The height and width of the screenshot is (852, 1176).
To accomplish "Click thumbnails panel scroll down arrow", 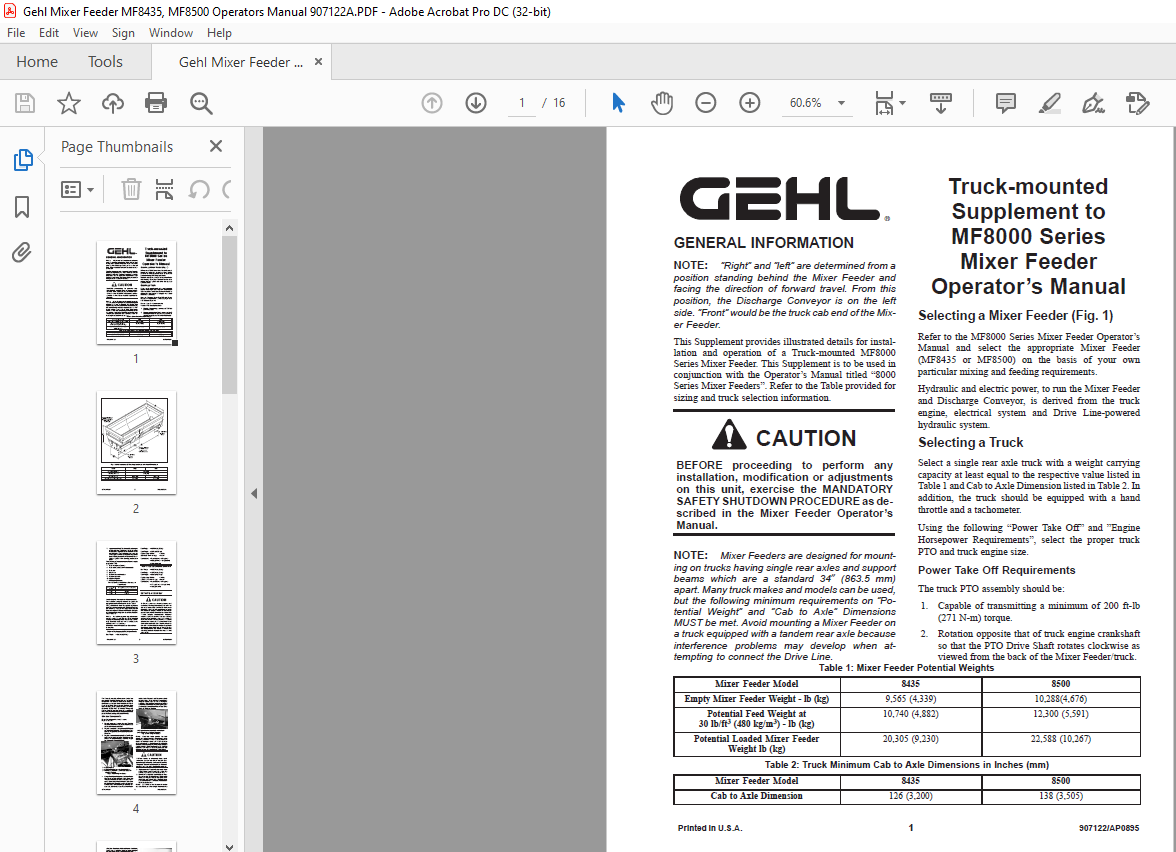I will (230, 847).
